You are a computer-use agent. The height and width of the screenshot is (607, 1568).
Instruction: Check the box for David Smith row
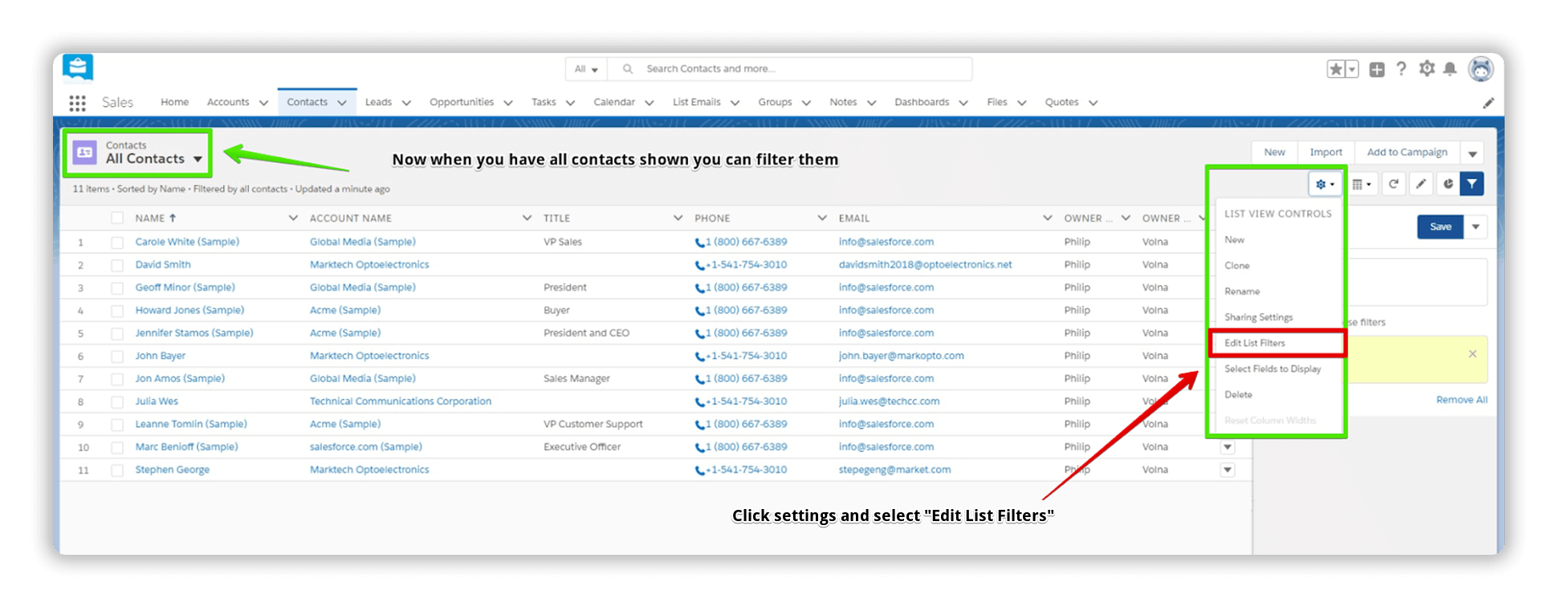pos(117,265)
